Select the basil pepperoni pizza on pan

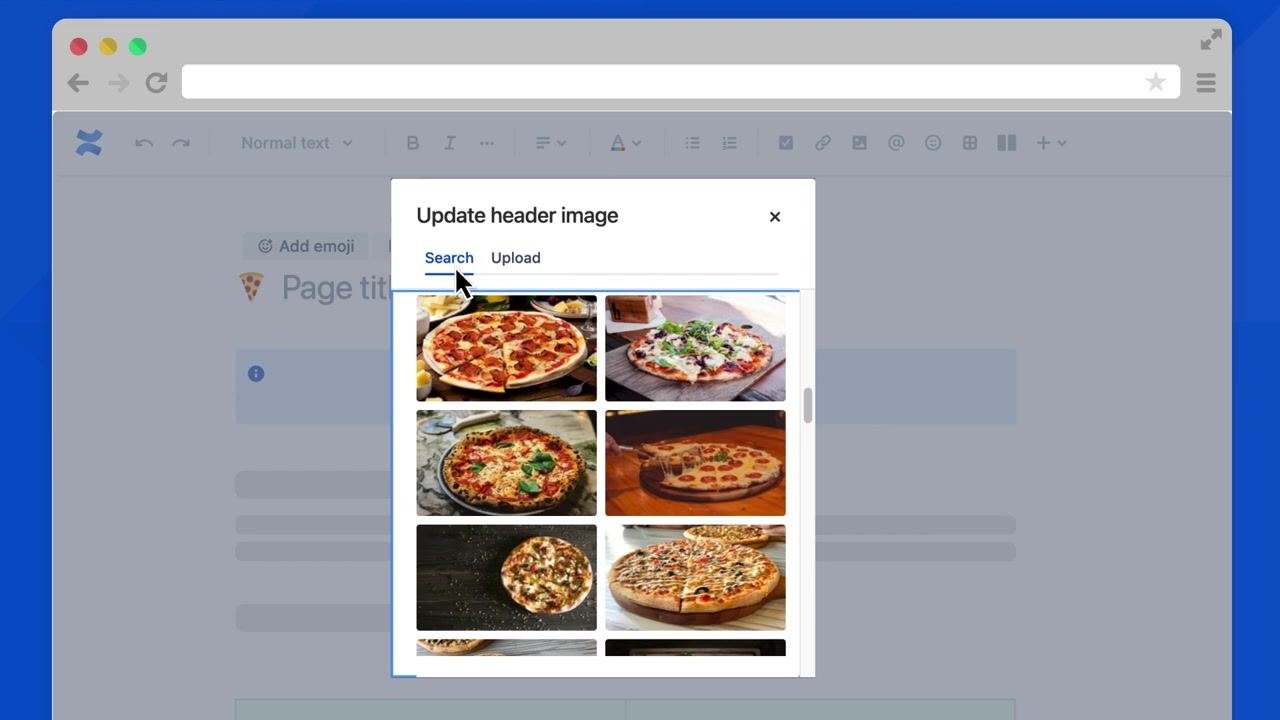click(506, 463)
